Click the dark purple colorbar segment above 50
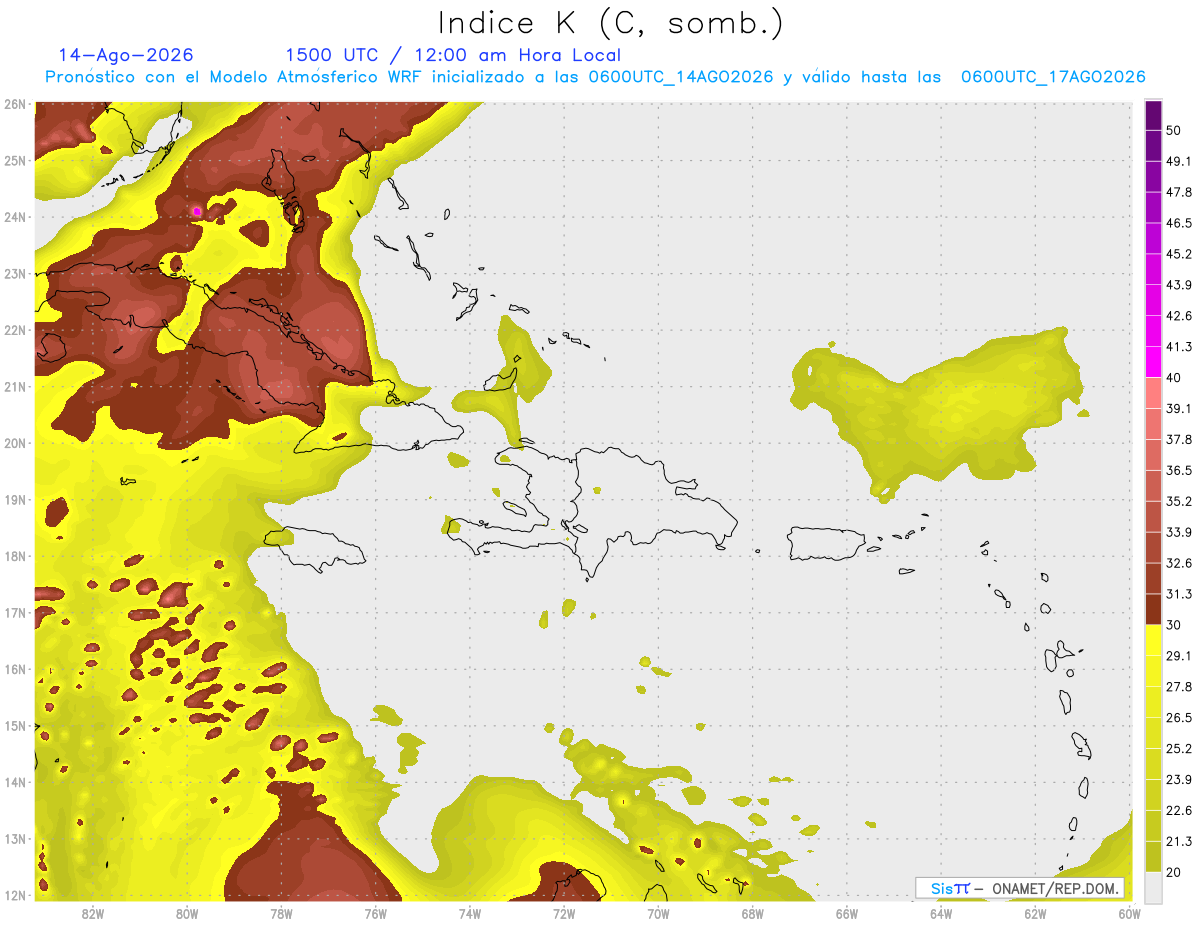1200x927 pixels. [1153, 116]
